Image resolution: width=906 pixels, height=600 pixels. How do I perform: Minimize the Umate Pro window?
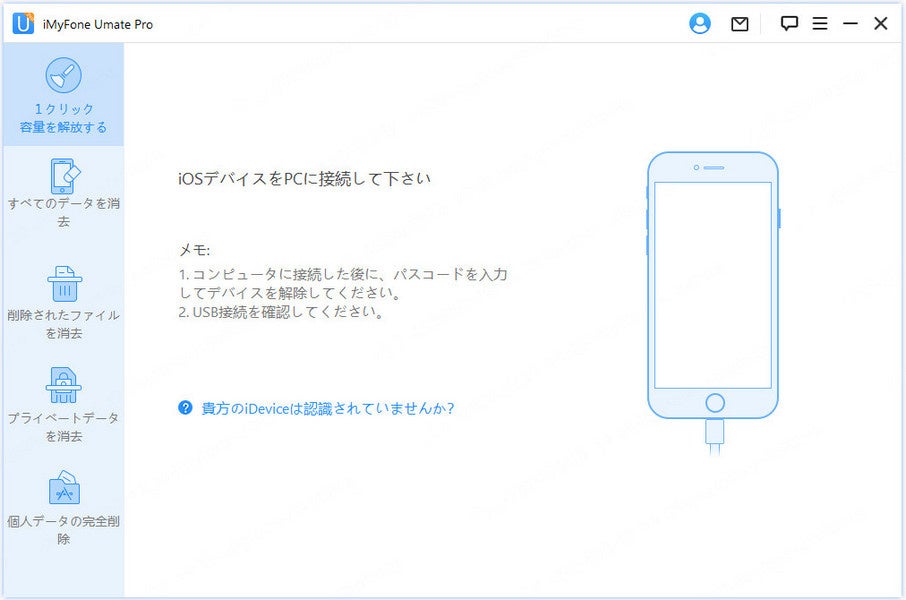[850, 24]
